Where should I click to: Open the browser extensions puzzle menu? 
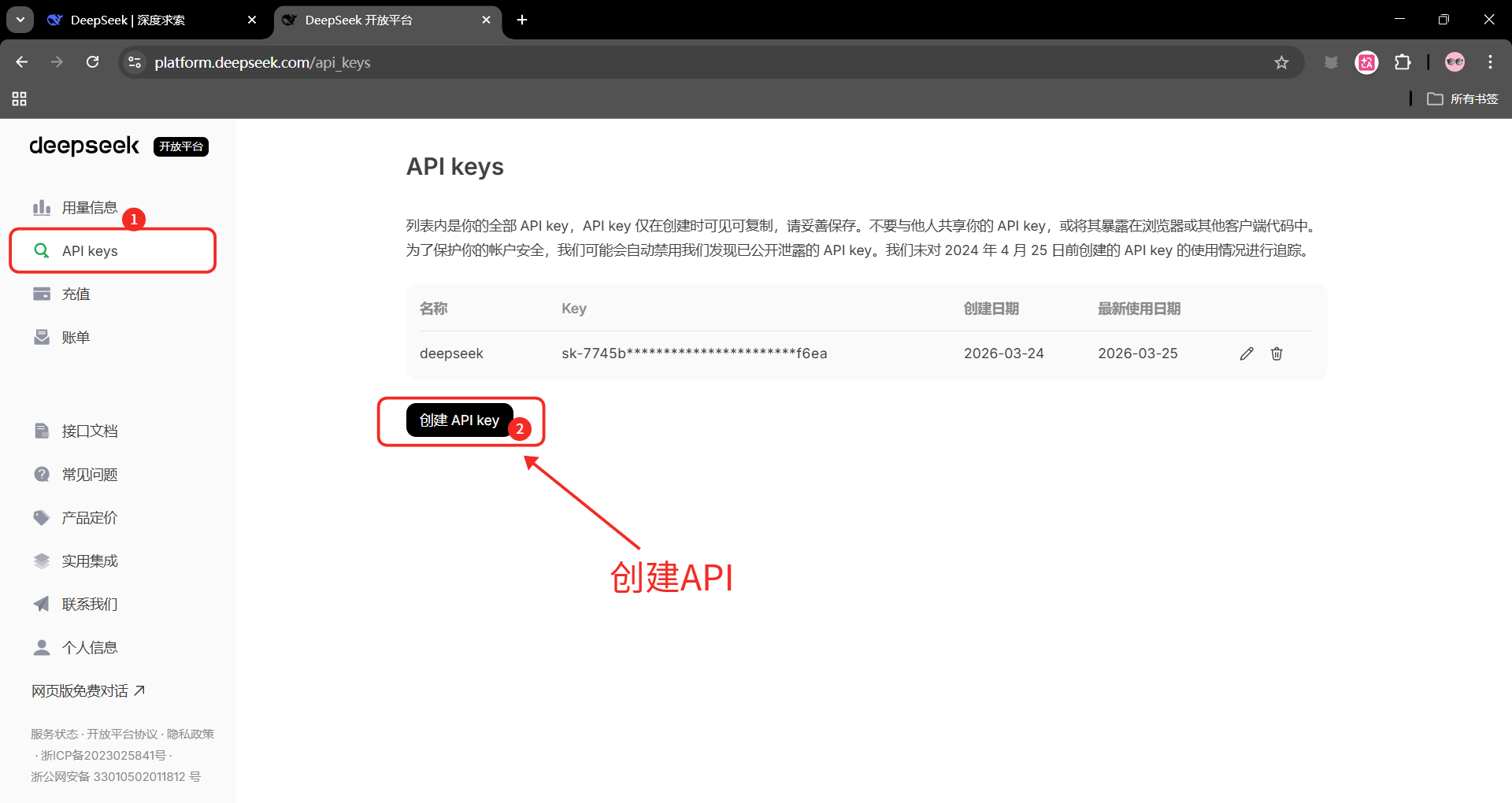pos(1403,62)
